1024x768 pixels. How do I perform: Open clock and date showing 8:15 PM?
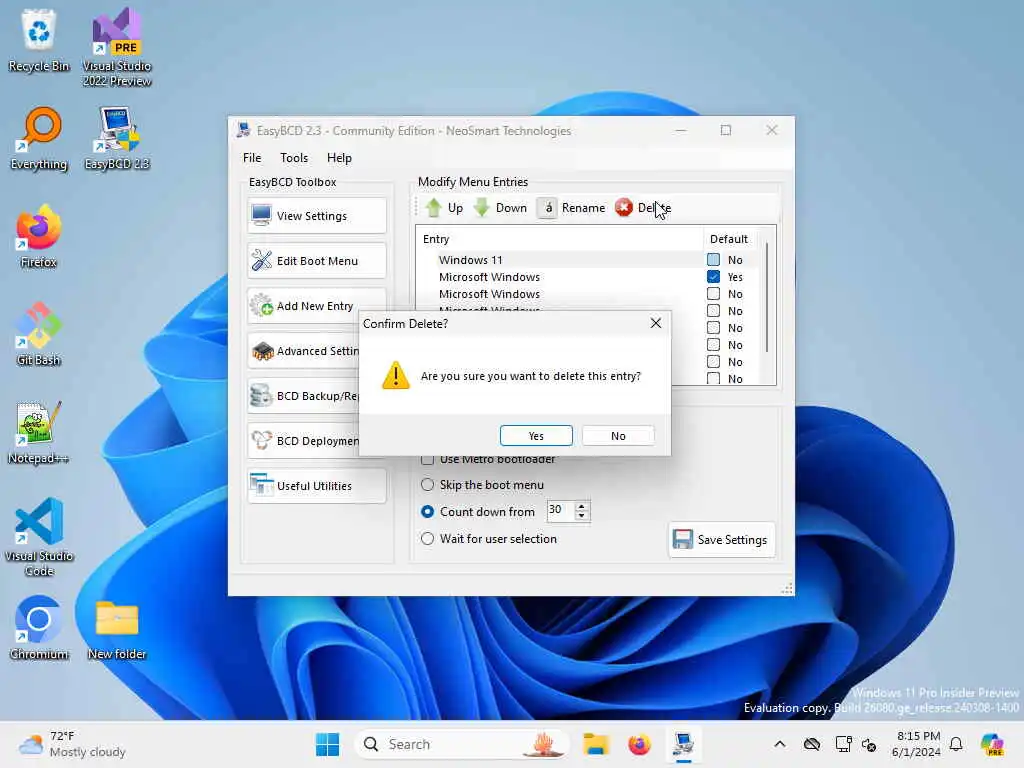[x=917, y=744]
